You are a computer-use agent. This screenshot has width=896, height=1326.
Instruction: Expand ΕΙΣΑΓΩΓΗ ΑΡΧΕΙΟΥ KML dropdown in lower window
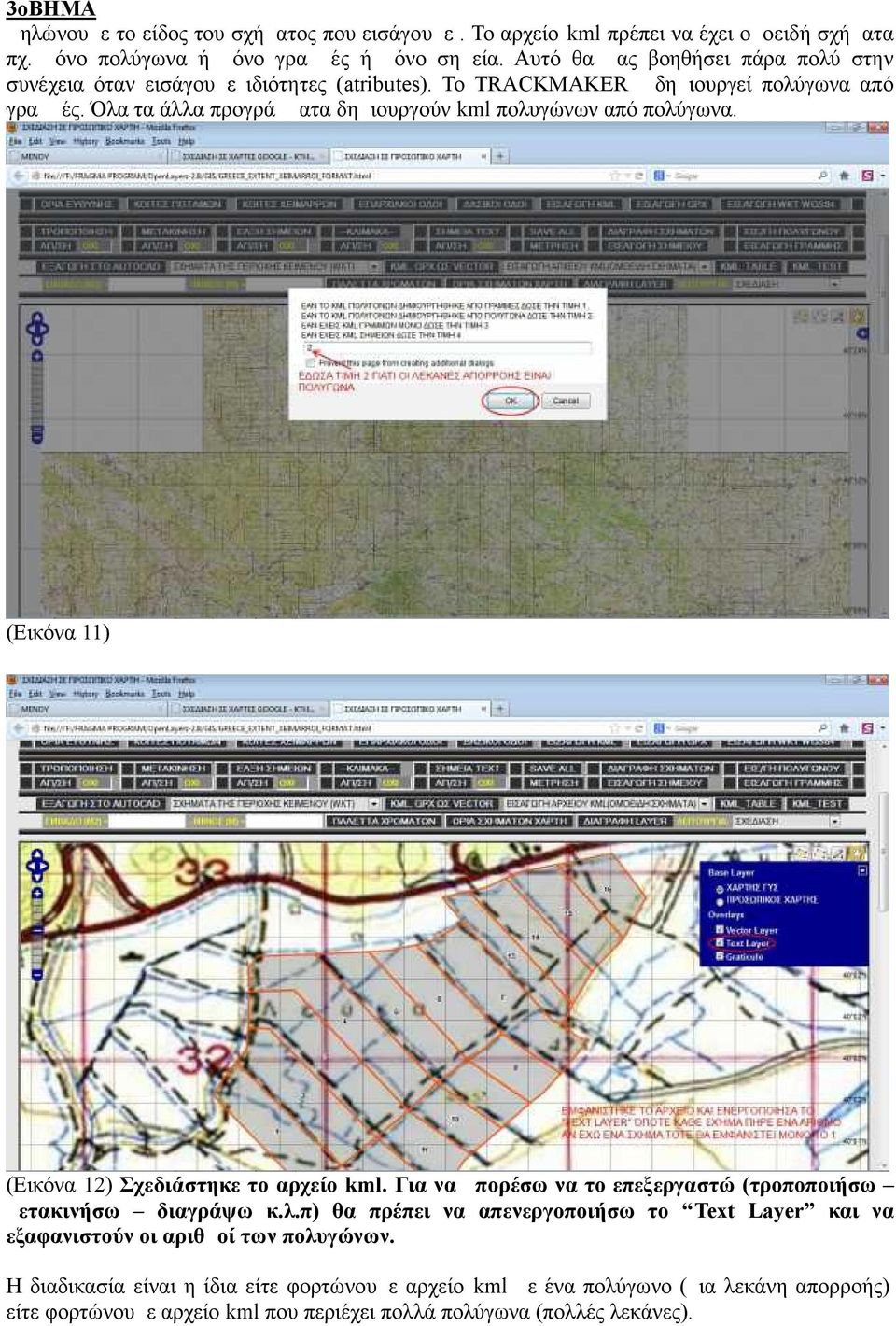click(x=703, y=804)
